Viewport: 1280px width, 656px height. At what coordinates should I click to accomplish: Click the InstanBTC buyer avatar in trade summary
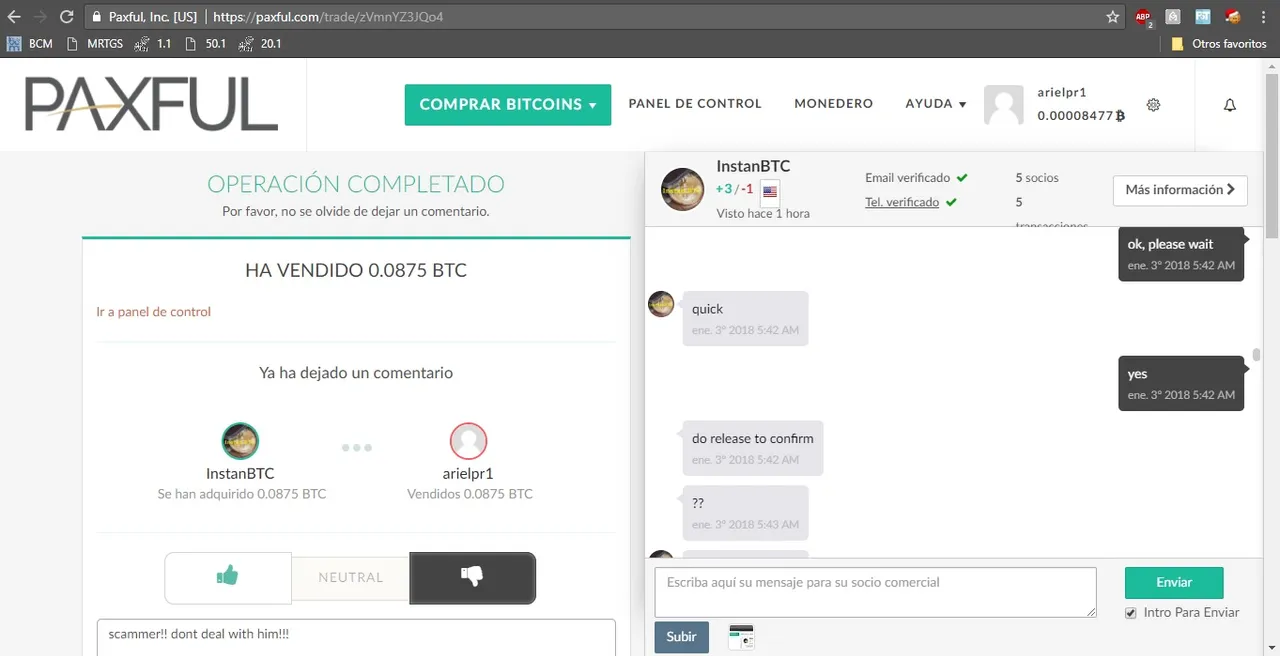click(x=240, y=441)
